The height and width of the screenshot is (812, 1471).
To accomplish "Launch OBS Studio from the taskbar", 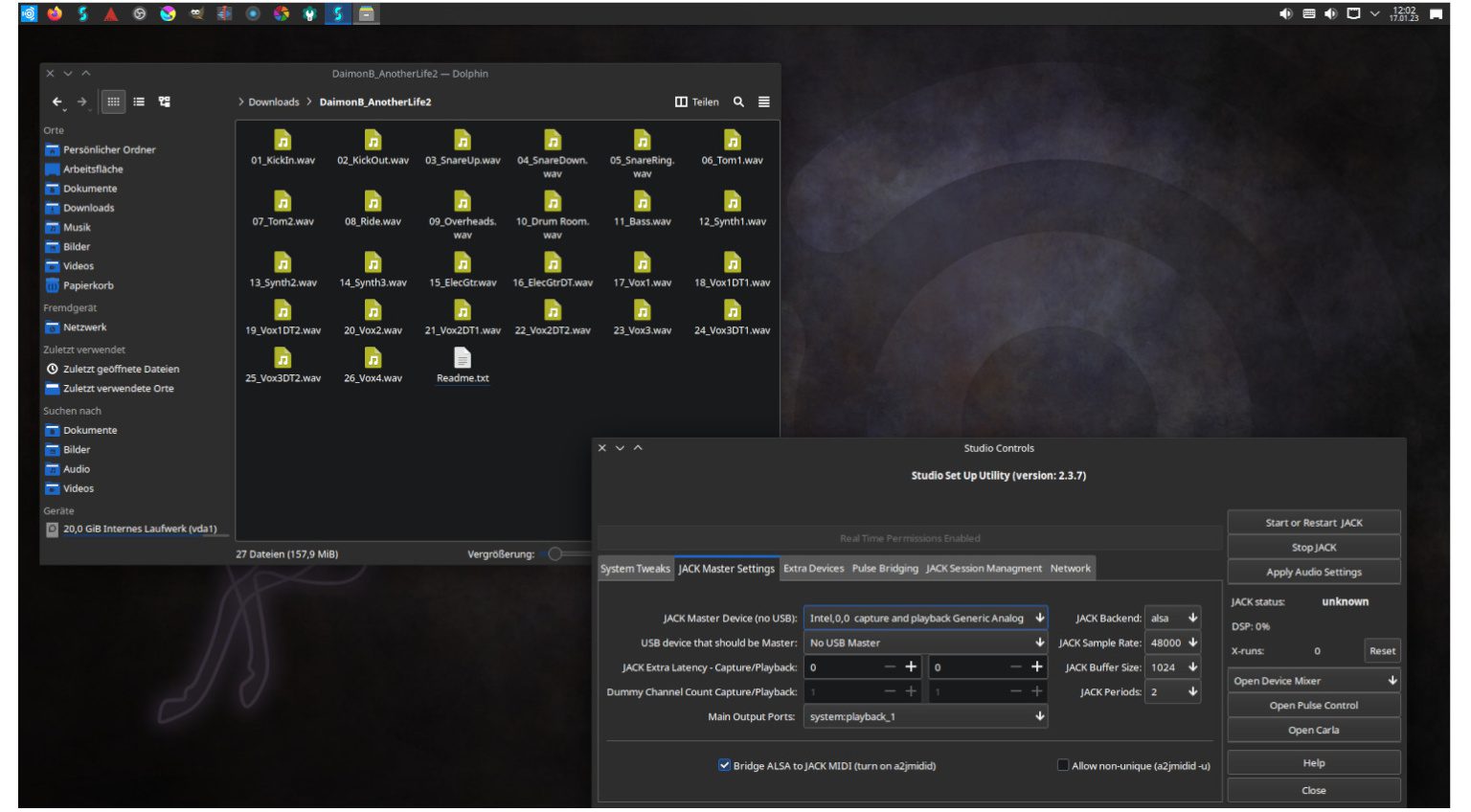I will (x=139, y=12).
